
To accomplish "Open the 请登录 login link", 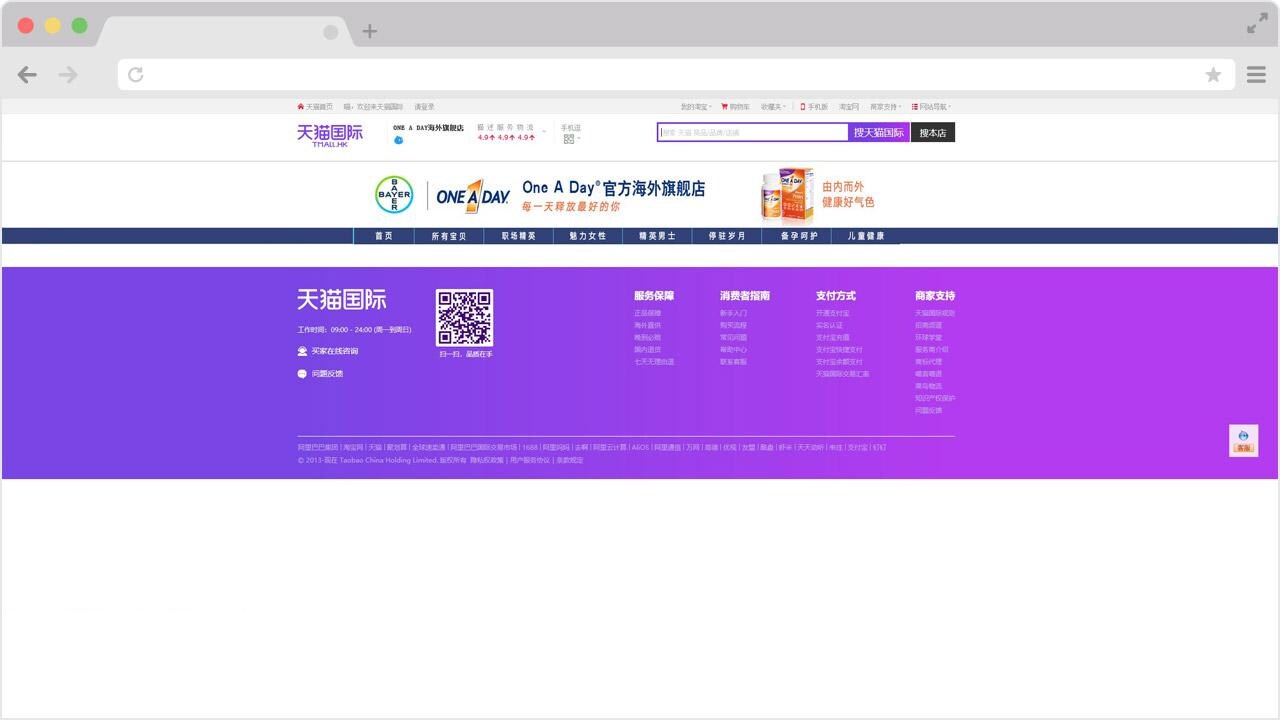I will tap(425, 106).
